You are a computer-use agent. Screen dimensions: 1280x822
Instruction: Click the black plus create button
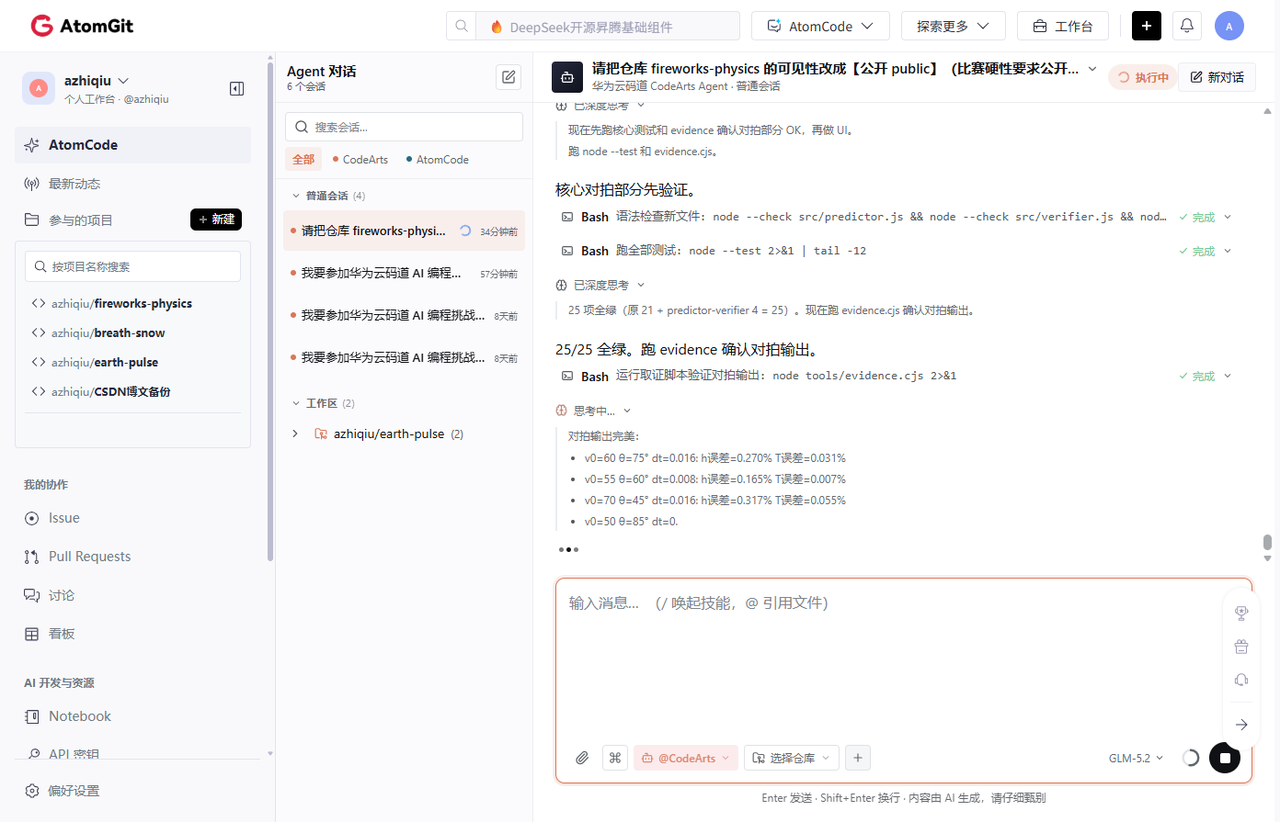point(1146,26)
